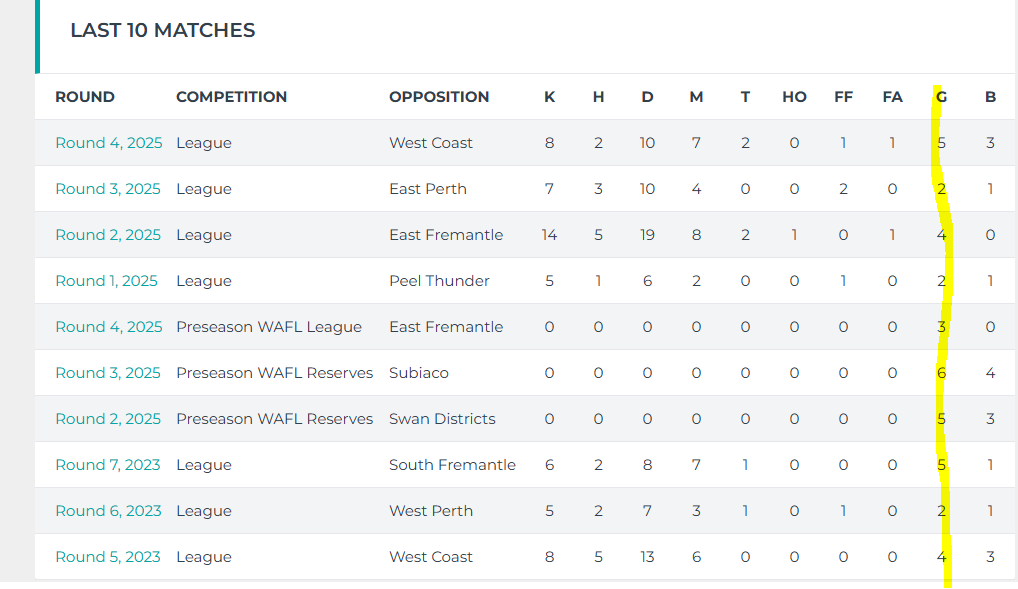Click the highlighted G goals column header
This screenshot has height=589, width=1018.
(x=941, y=97)
